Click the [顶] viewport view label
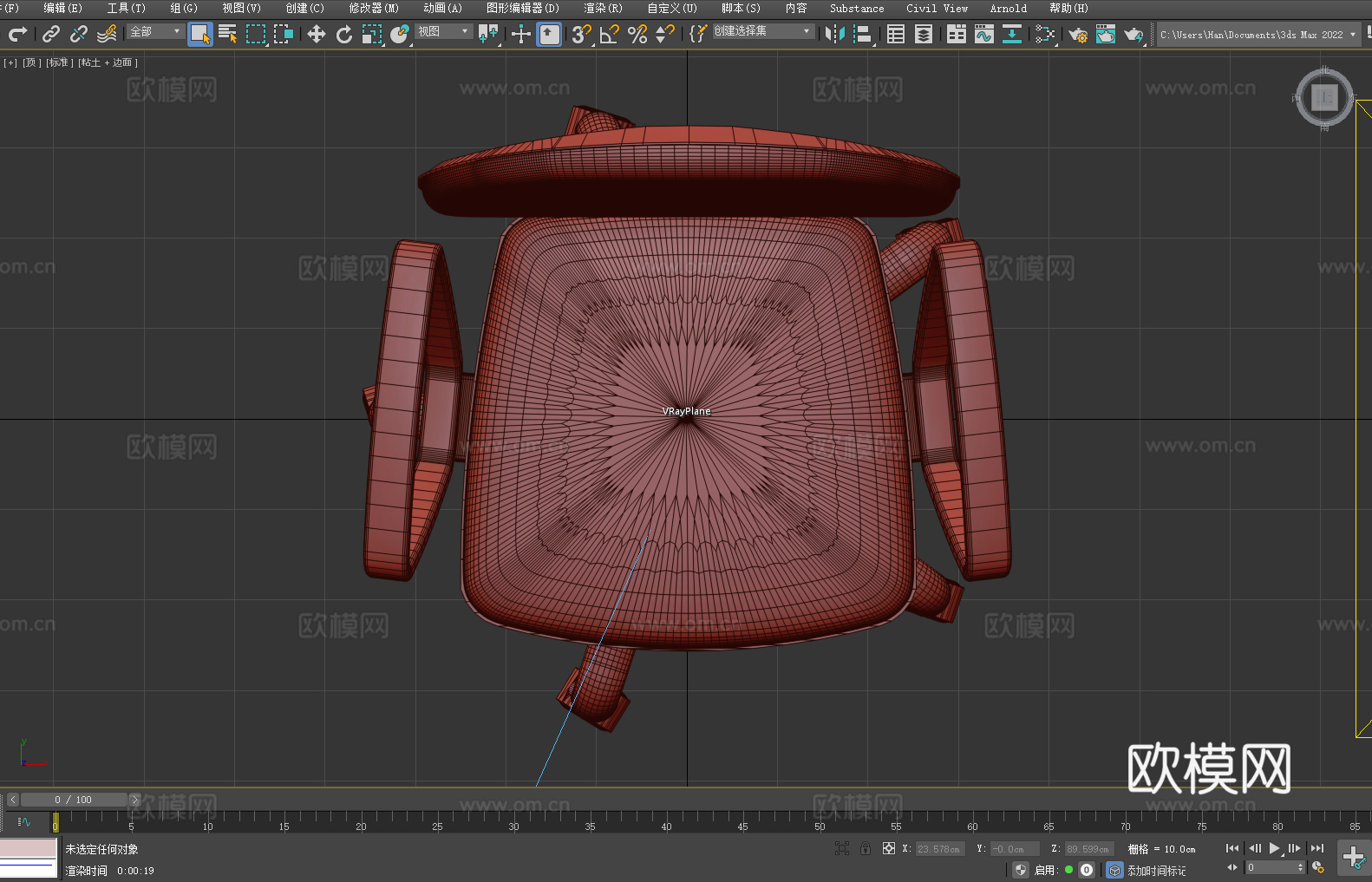 [x=32, y=62]
